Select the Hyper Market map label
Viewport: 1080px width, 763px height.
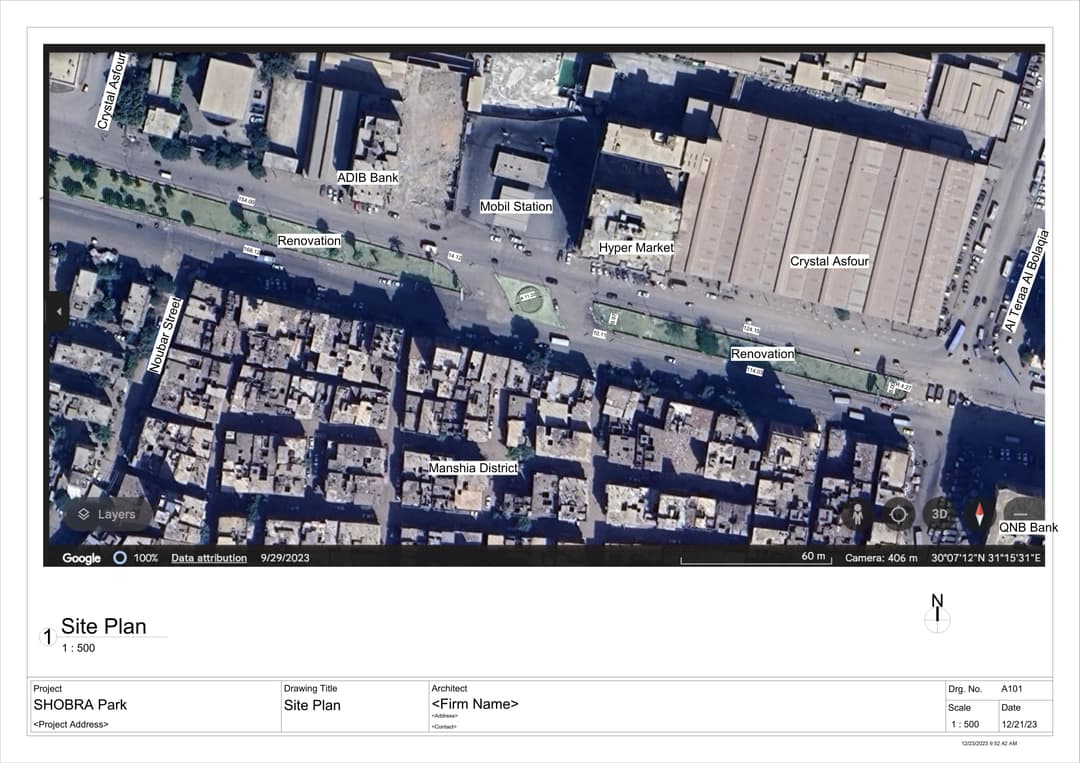point(636,247)
